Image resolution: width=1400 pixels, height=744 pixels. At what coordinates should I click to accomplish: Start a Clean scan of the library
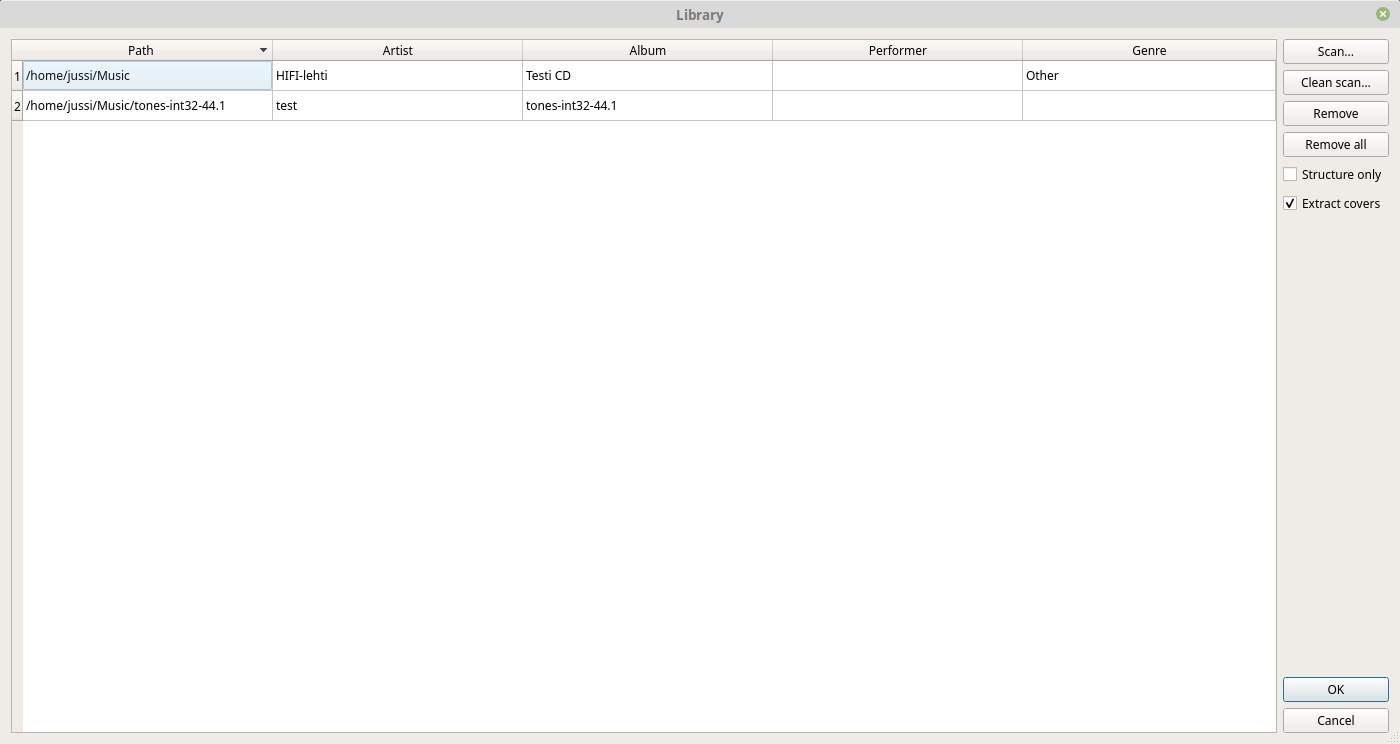tap(1335, 82)
